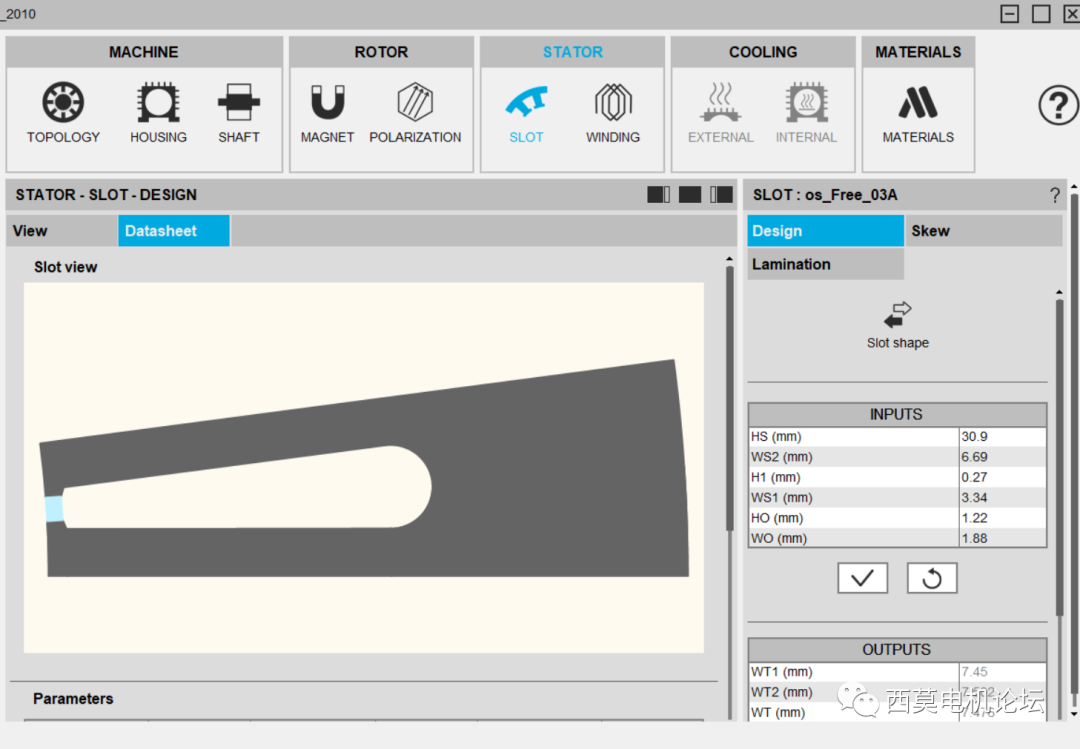Click the Slot view panel scrollbar
1080x749 pixels.
pyautogui.click(x=729, y=400)
